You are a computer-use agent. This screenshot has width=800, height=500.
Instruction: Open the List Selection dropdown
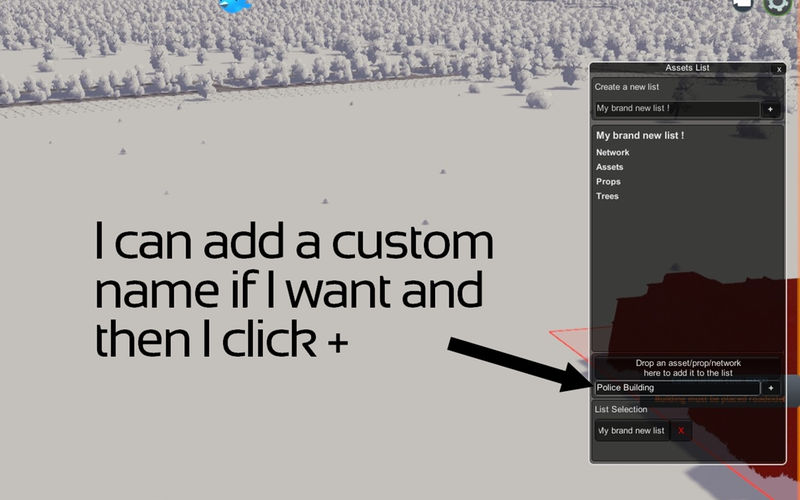tap(630, 430)
